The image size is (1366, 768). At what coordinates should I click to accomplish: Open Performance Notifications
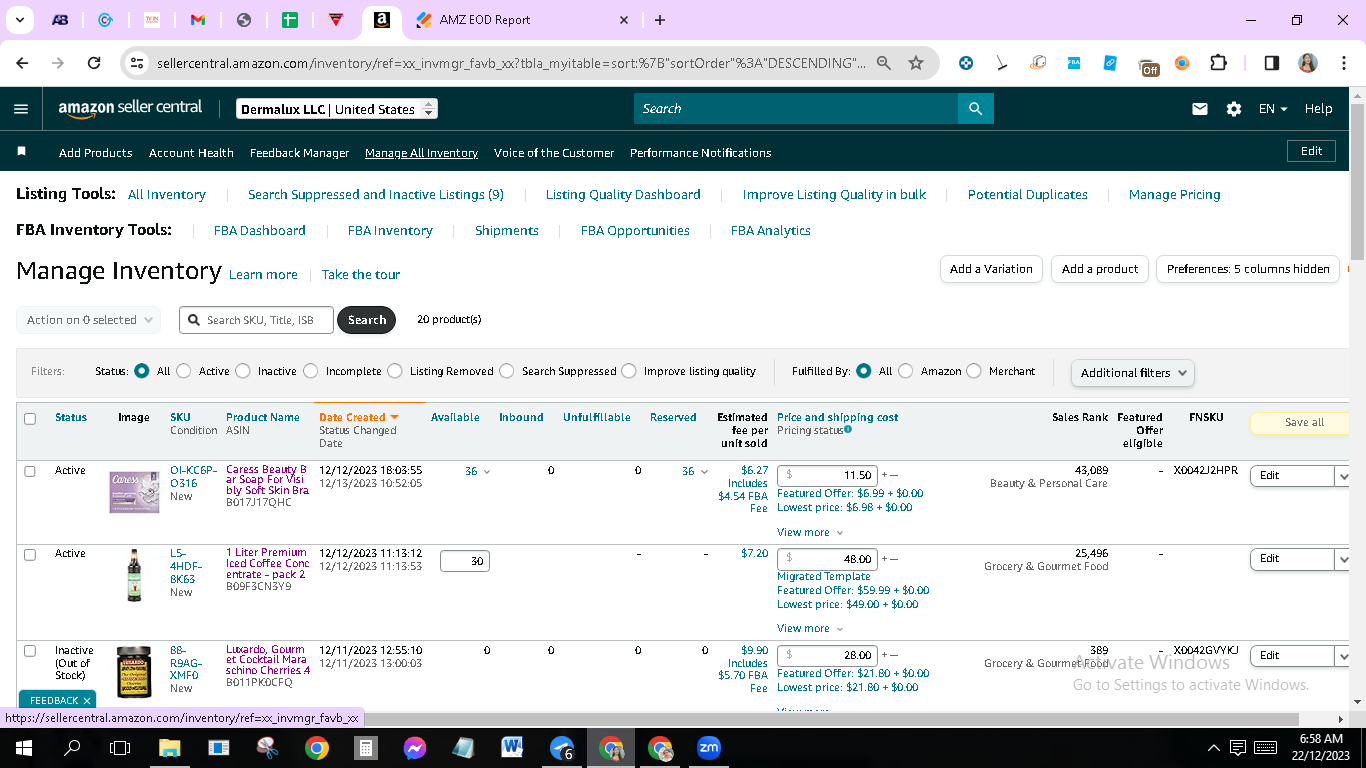[700, 153]
